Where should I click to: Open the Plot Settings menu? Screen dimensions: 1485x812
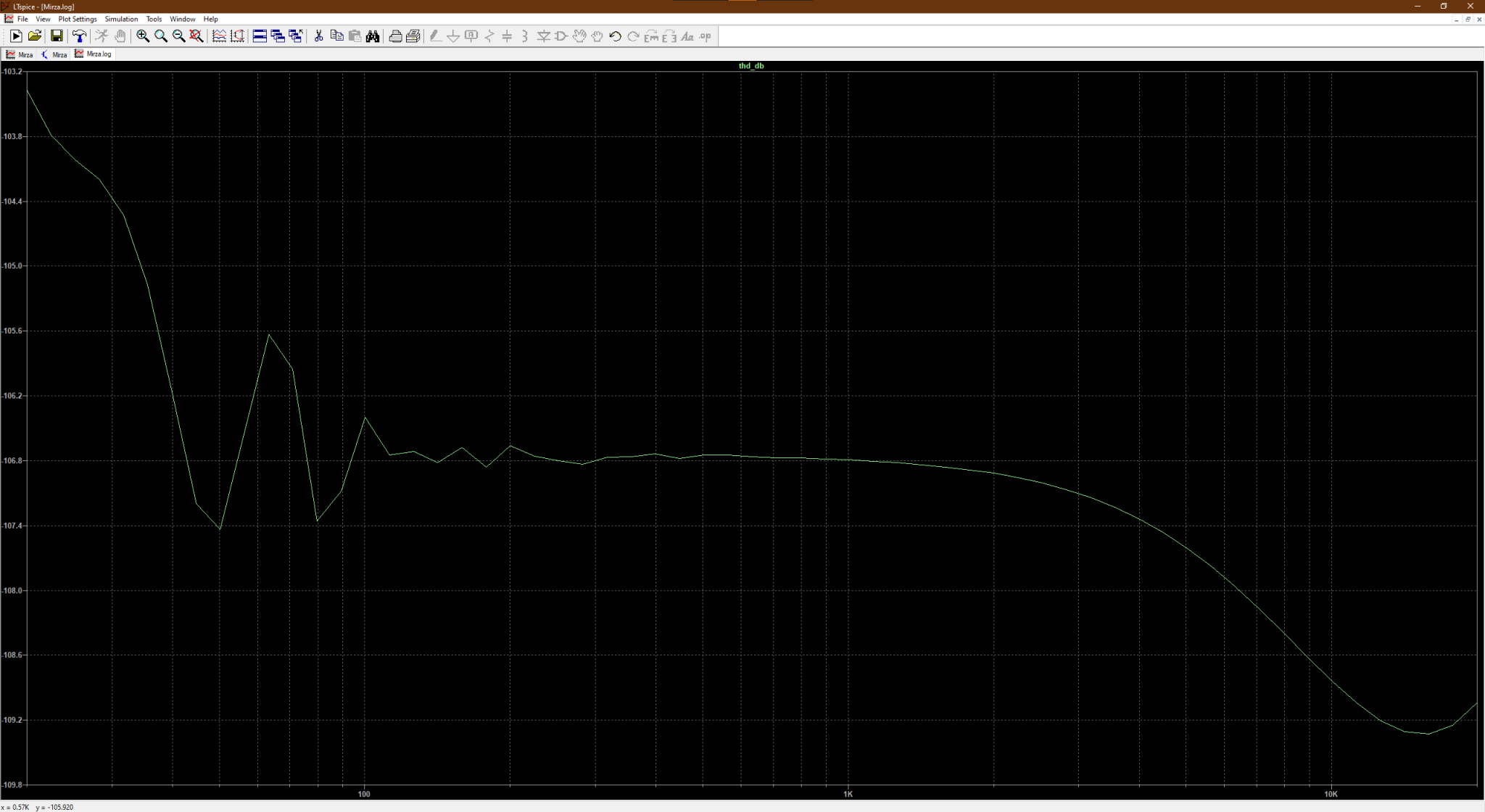pos(78,19)
